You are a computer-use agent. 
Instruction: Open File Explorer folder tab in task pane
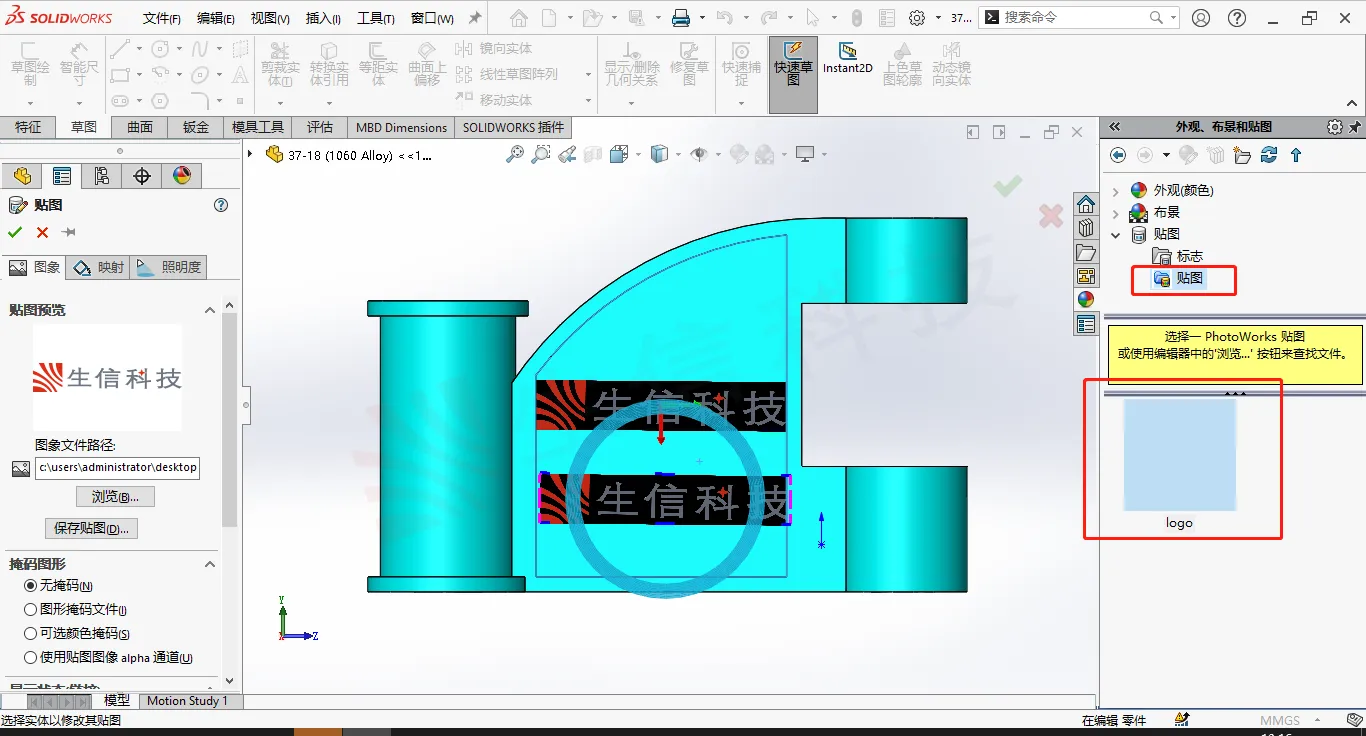(x=1086, y=252)
